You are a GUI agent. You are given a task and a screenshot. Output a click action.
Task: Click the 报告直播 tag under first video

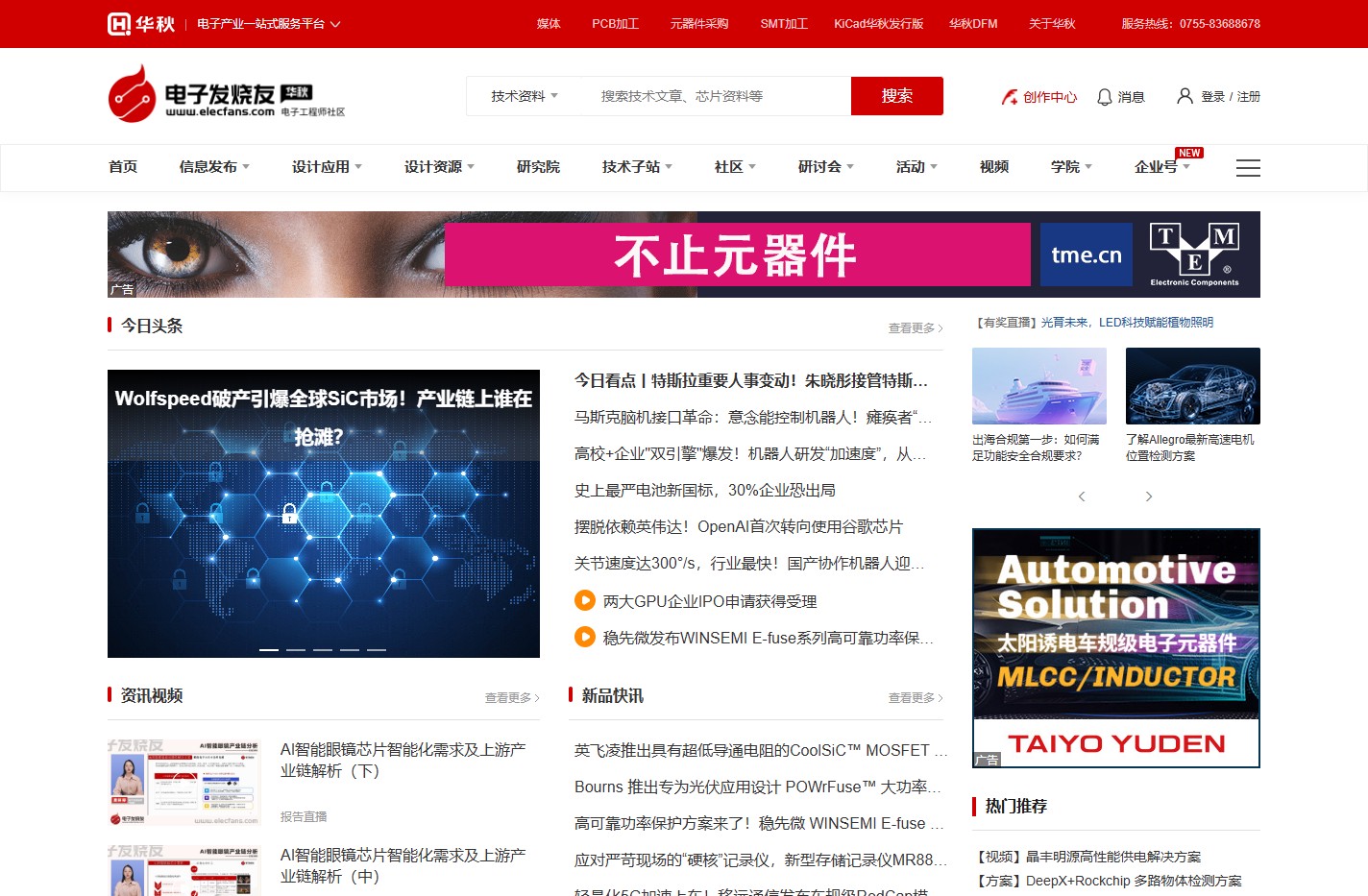tap(304, 816)
